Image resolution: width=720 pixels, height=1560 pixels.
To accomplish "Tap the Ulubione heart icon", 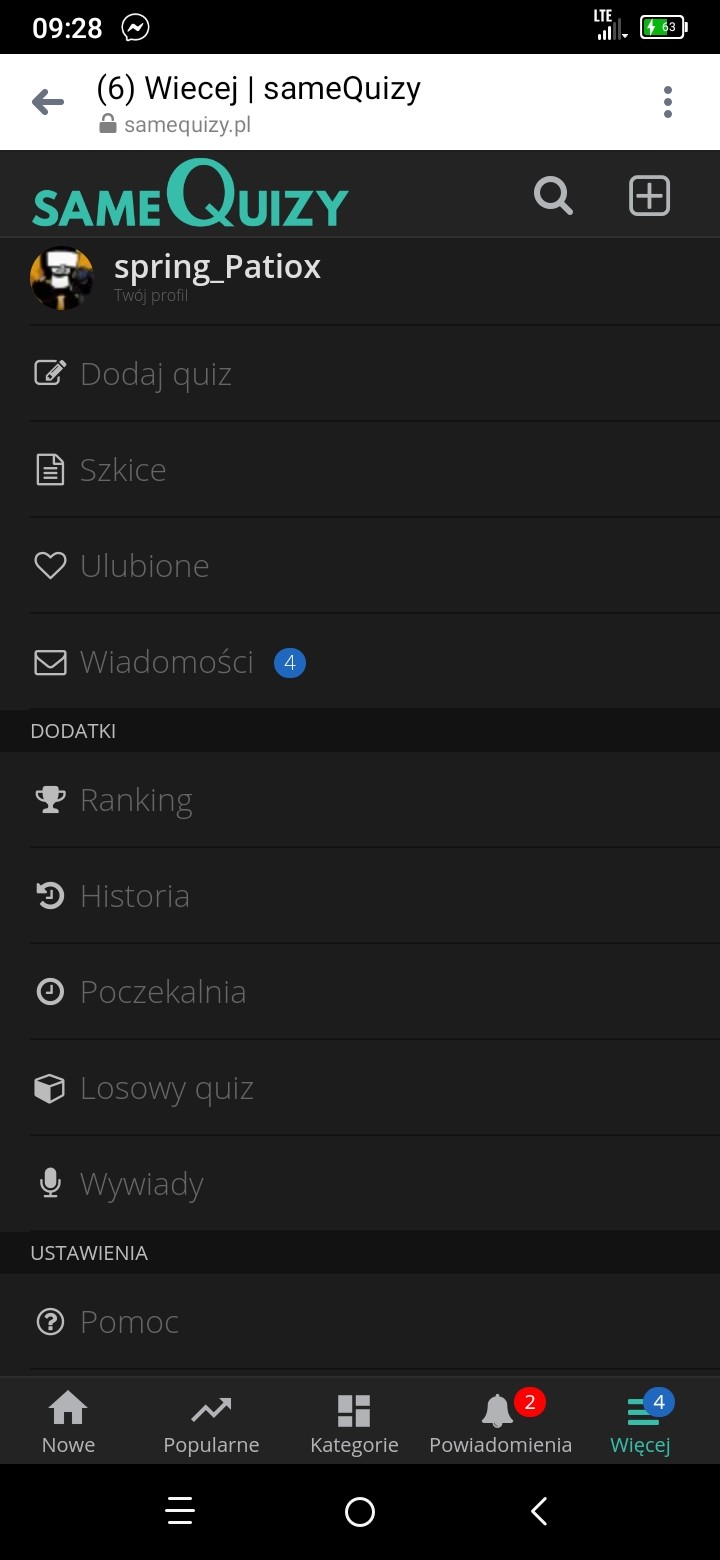I will pos(50,566).
